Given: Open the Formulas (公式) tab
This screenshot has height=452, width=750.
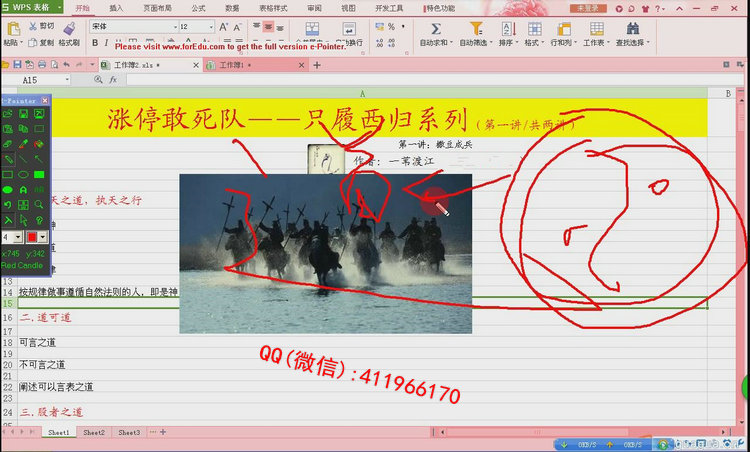Looking at the screenshot, I should [198, 8].
